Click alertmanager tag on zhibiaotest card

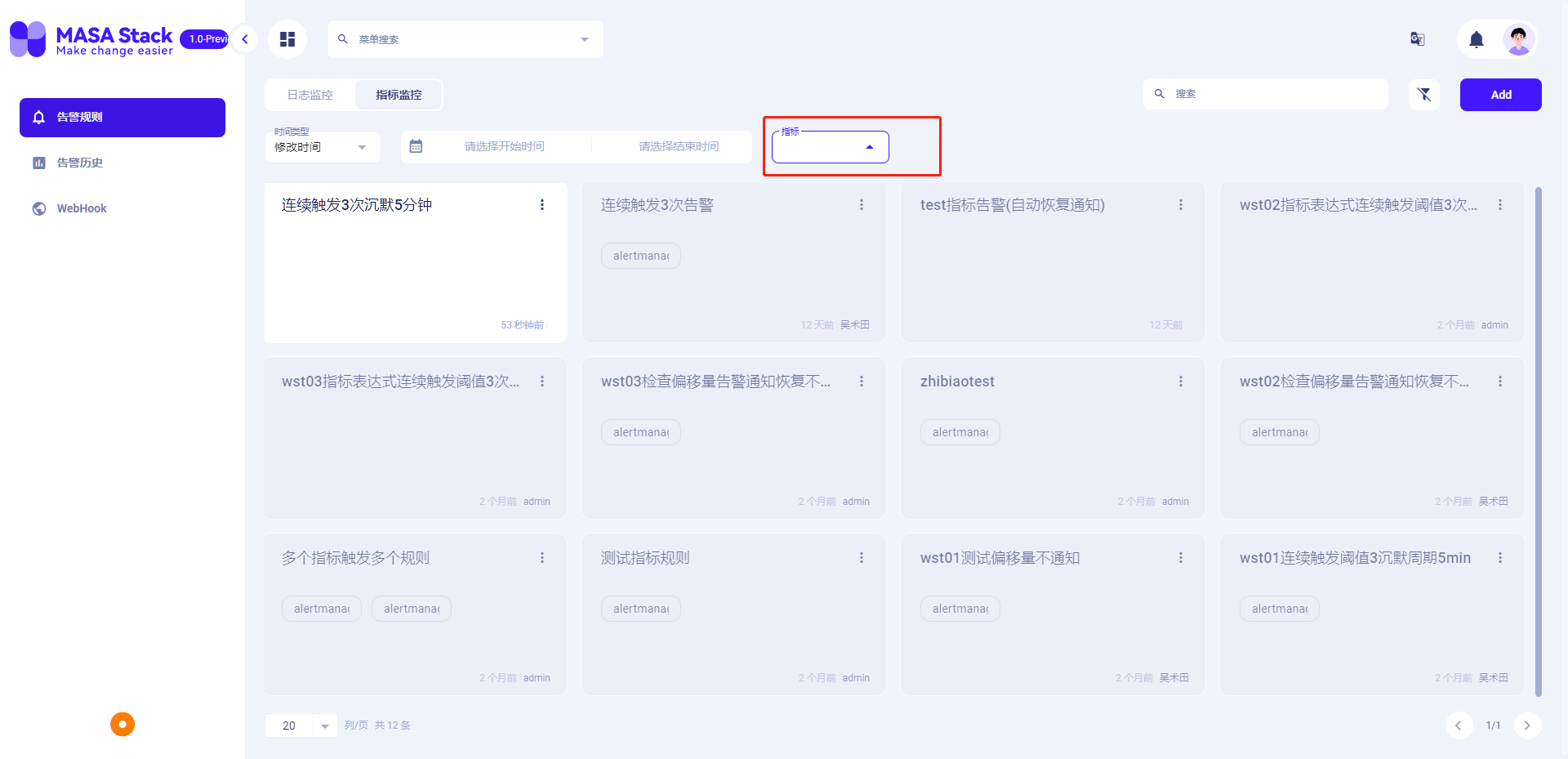coord(960,432)
